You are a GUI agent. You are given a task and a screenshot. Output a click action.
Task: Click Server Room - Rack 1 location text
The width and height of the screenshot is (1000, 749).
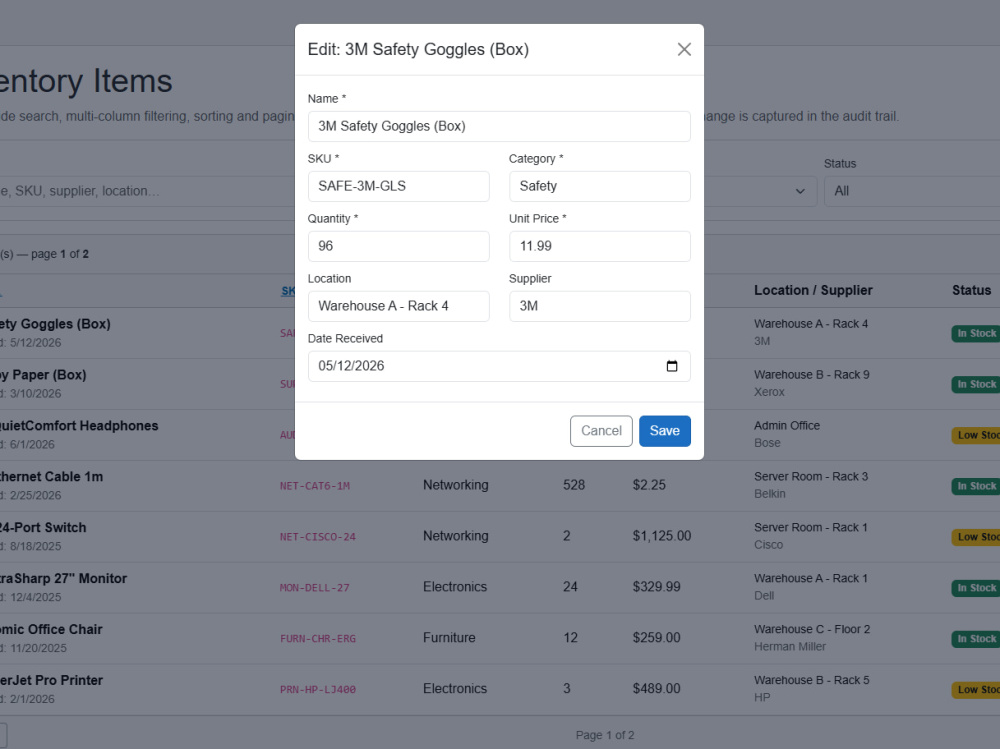[x=811, y=528]
